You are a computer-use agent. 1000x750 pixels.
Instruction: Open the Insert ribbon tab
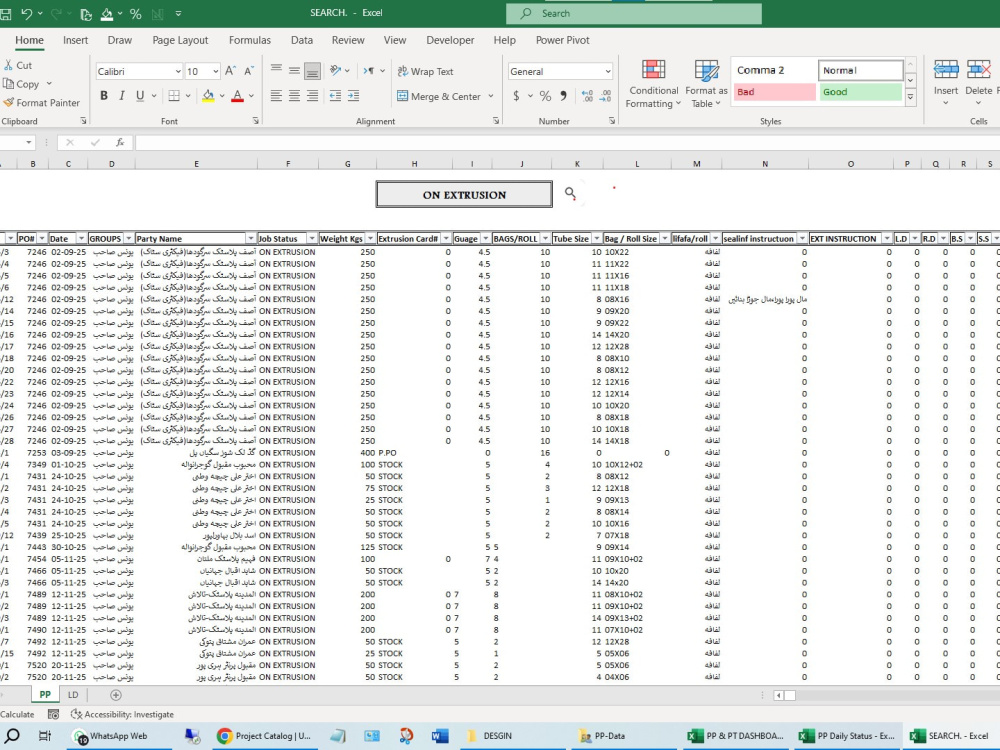75,40
